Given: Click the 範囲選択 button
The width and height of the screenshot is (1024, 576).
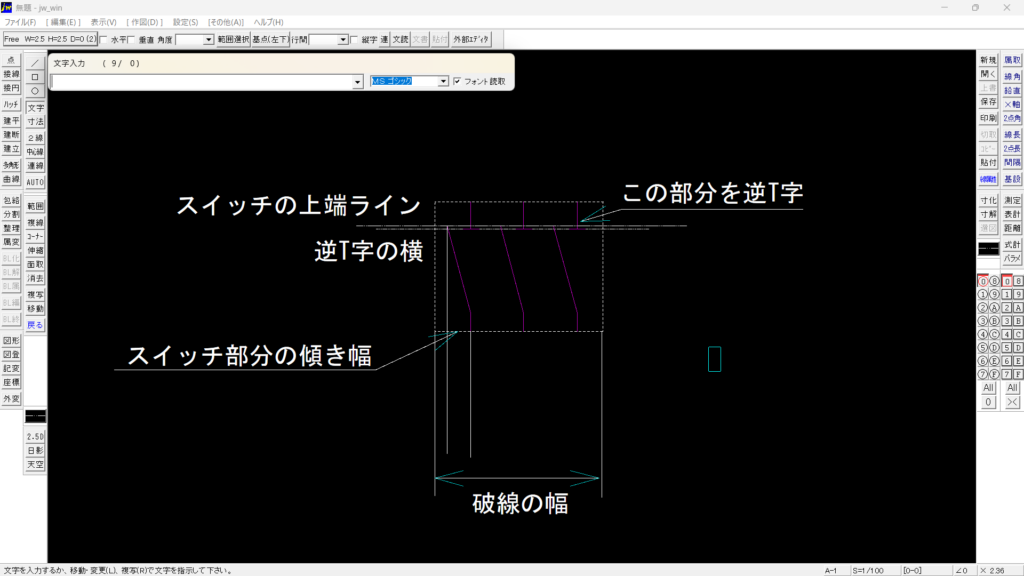Looking at the screenshot, I should point(233,40).
